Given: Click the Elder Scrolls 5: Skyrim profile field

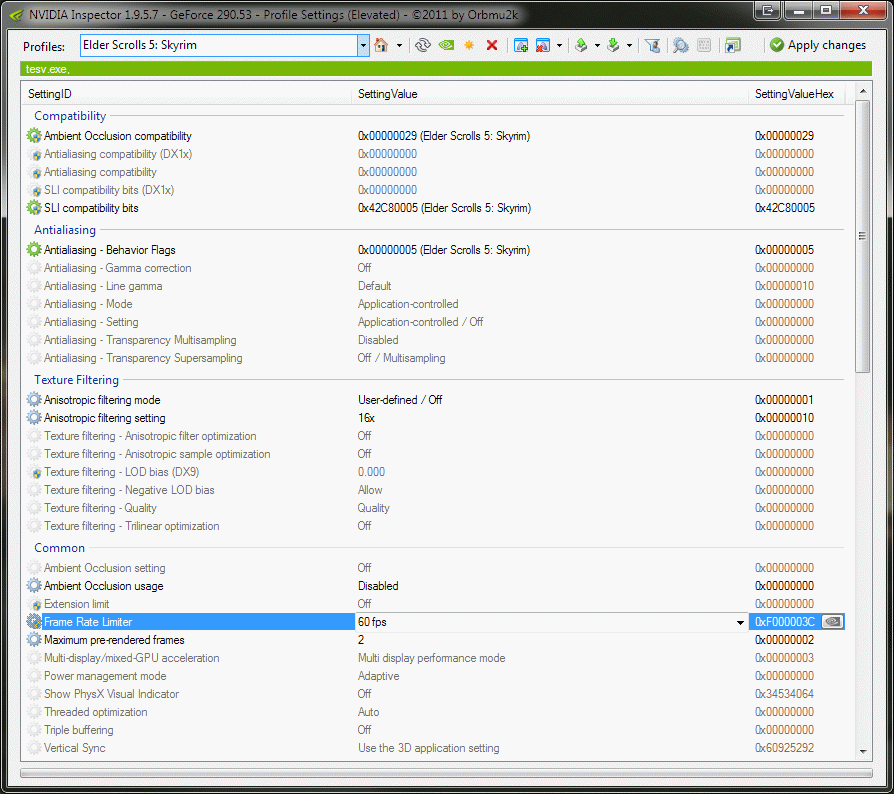Looking at the screenshot, I should [x=219, y=45].
